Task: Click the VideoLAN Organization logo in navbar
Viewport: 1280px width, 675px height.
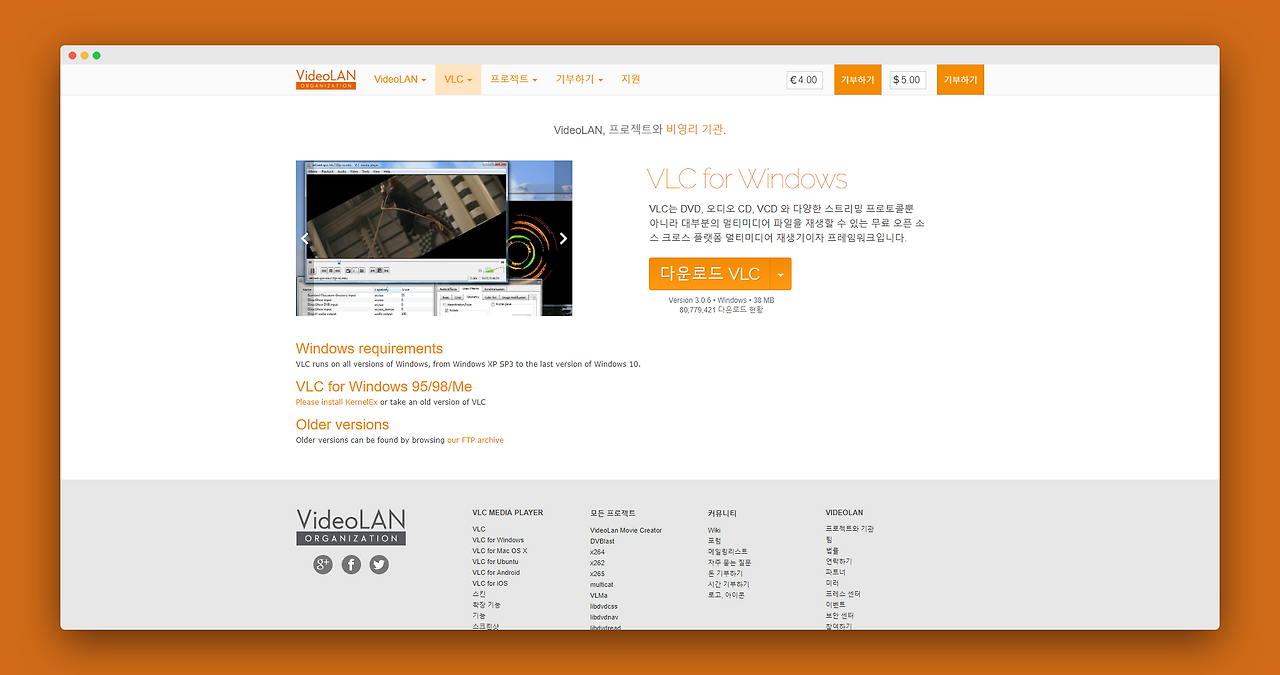Action: coord(326,79)
